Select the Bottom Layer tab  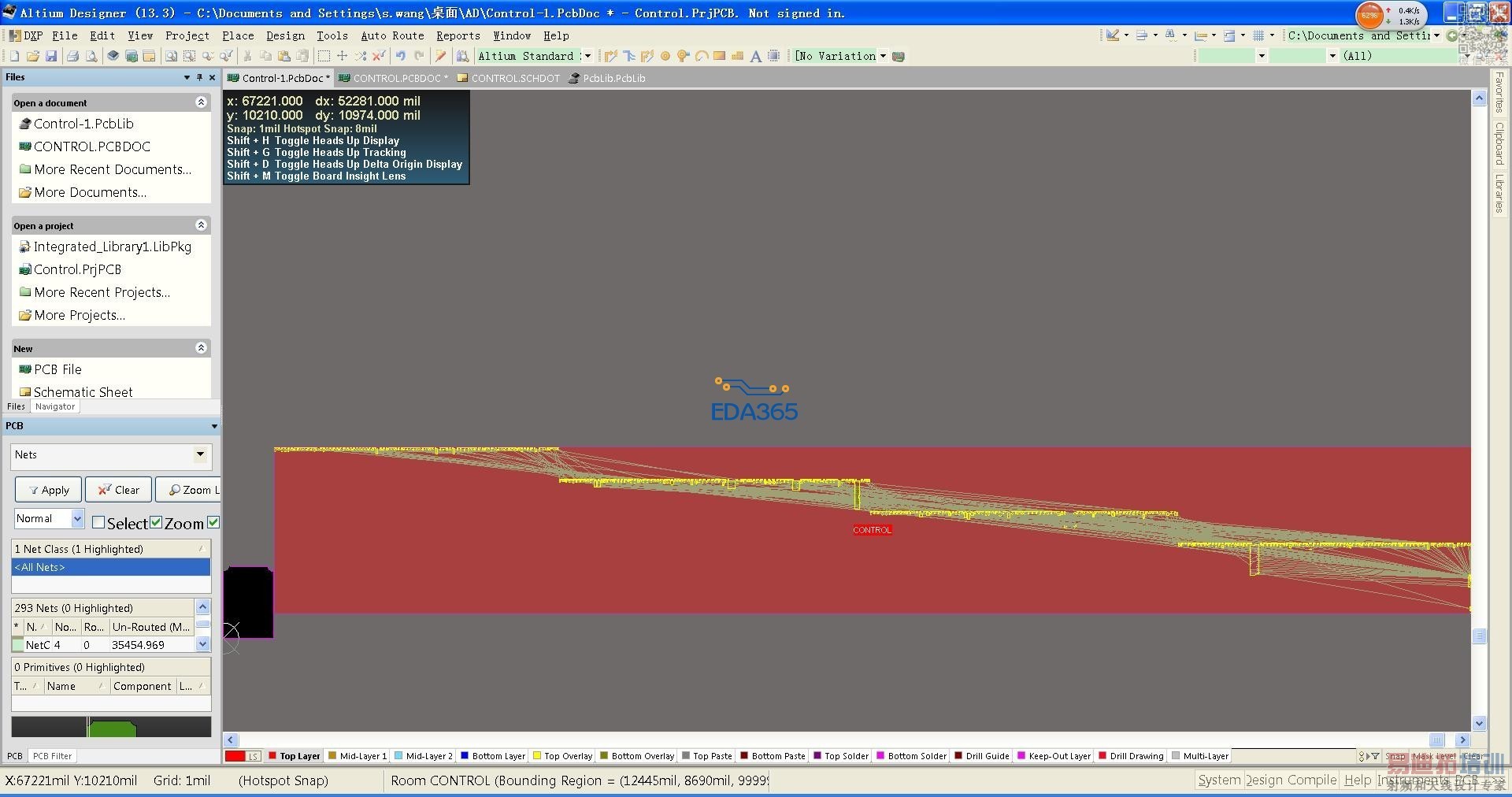[x=493, y=756]
